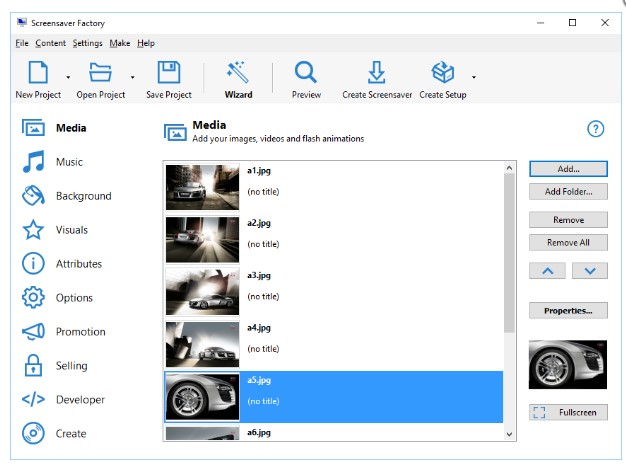Open the Content menu
The image size is (626, 468).
pyautogui.click(x=50, y=43)
